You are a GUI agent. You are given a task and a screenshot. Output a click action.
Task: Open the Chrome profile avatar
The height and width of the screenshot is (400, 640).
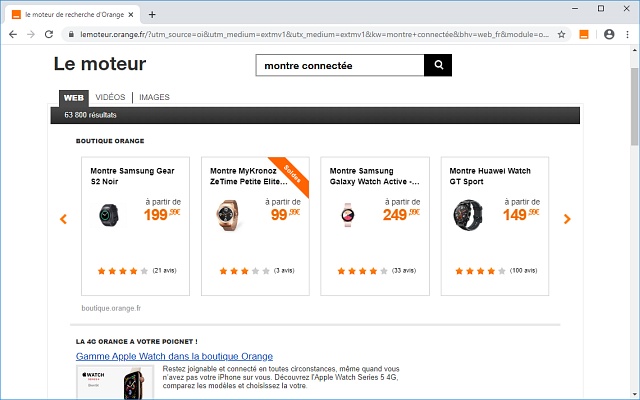point(609,35)
